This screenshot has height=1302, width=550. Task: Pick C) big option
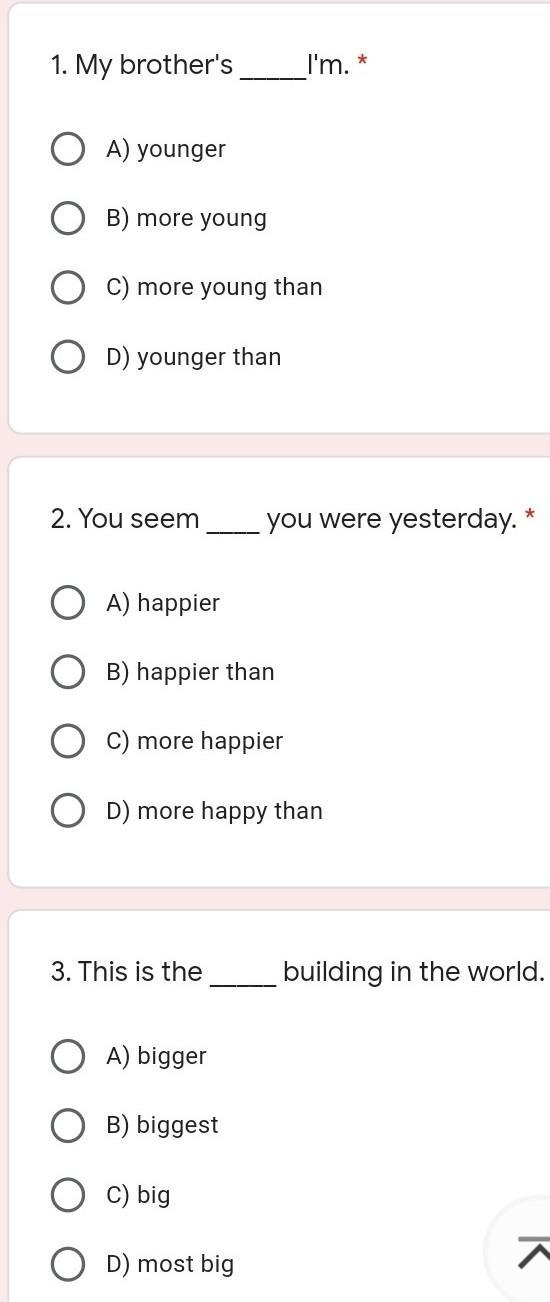pos(67,1195)
